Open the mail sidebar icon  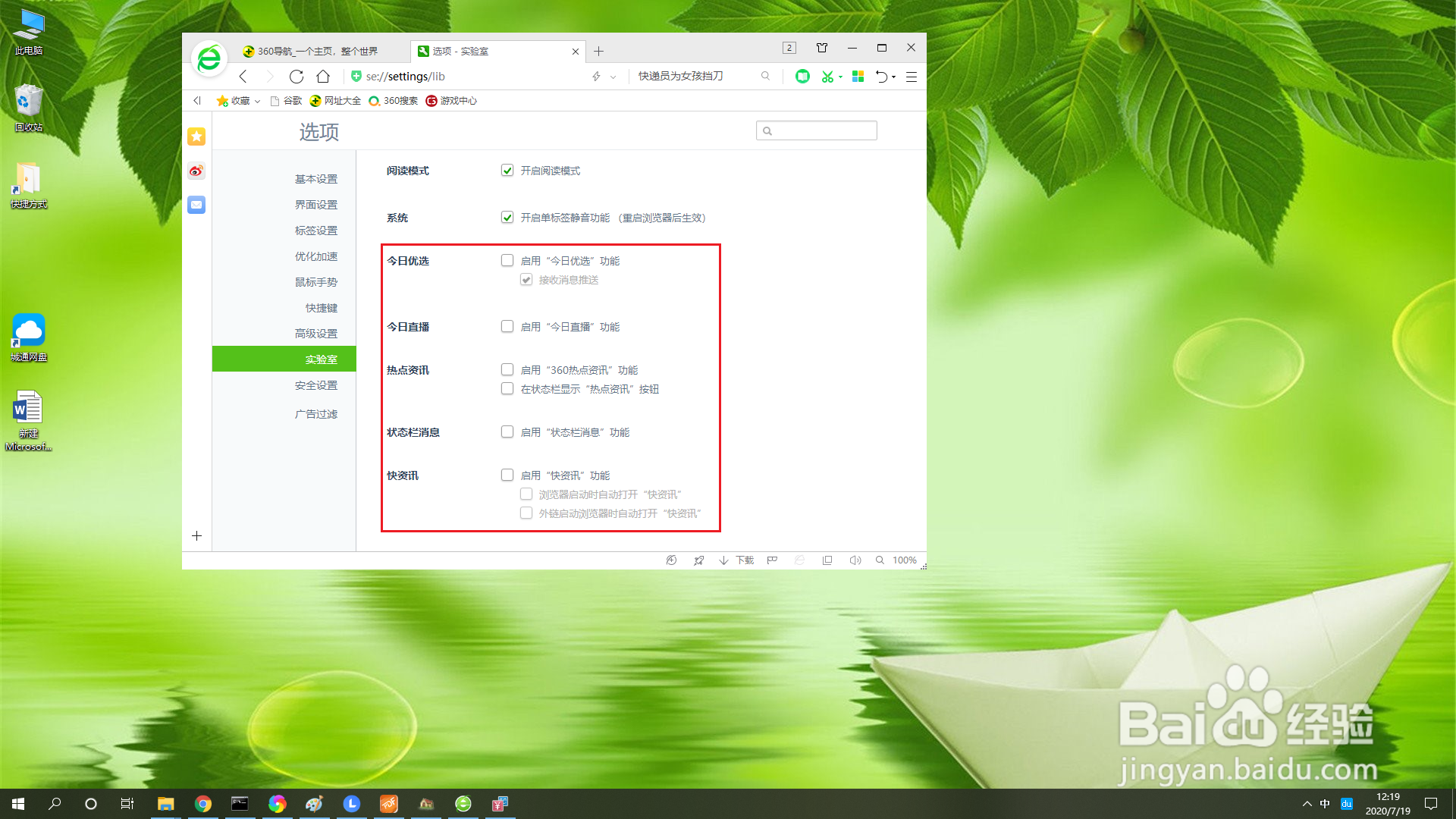[x=196, y=205]
